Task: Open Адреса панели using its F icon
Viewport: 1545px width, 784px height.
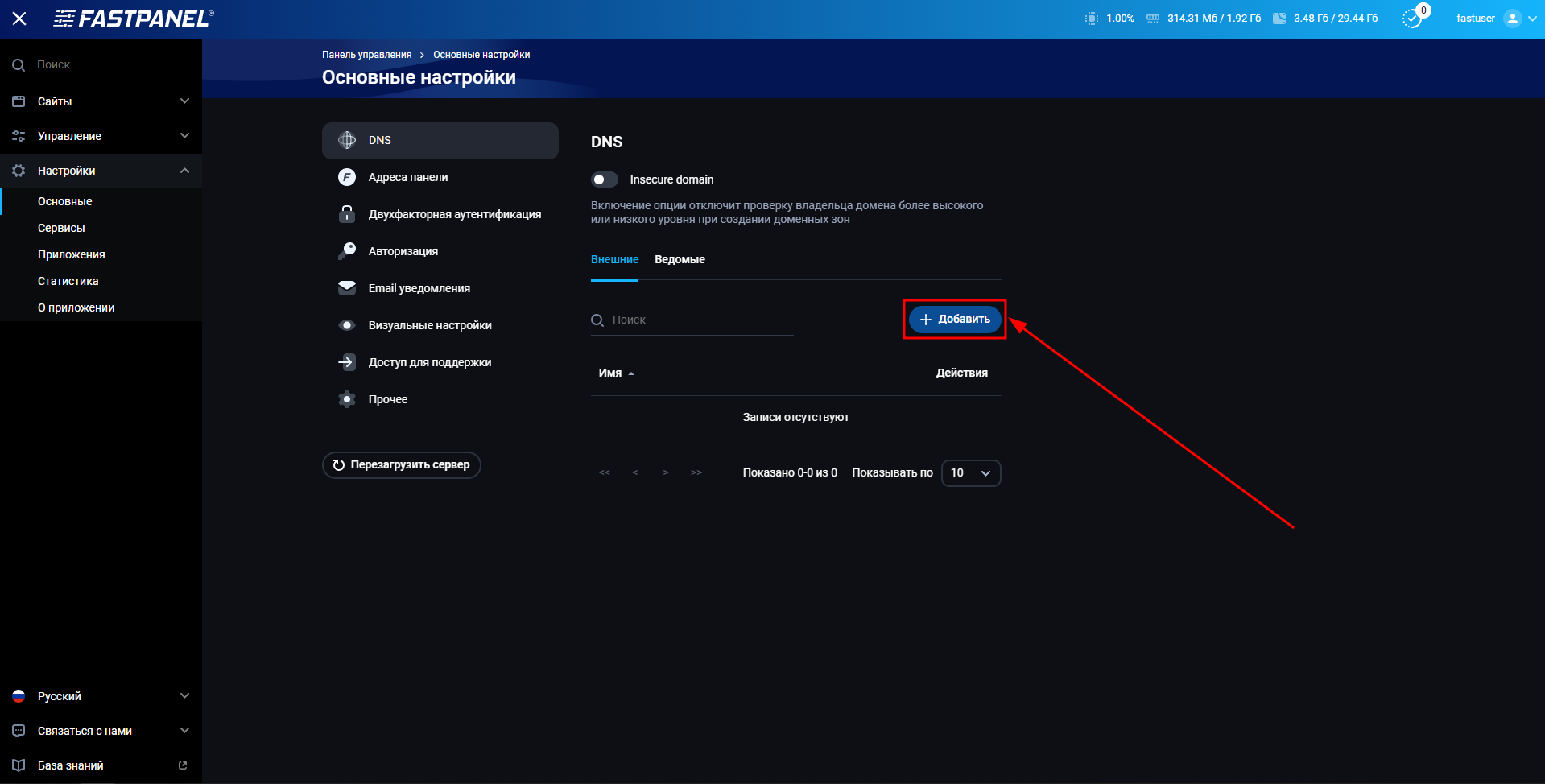Action: [x=347, y=177]
